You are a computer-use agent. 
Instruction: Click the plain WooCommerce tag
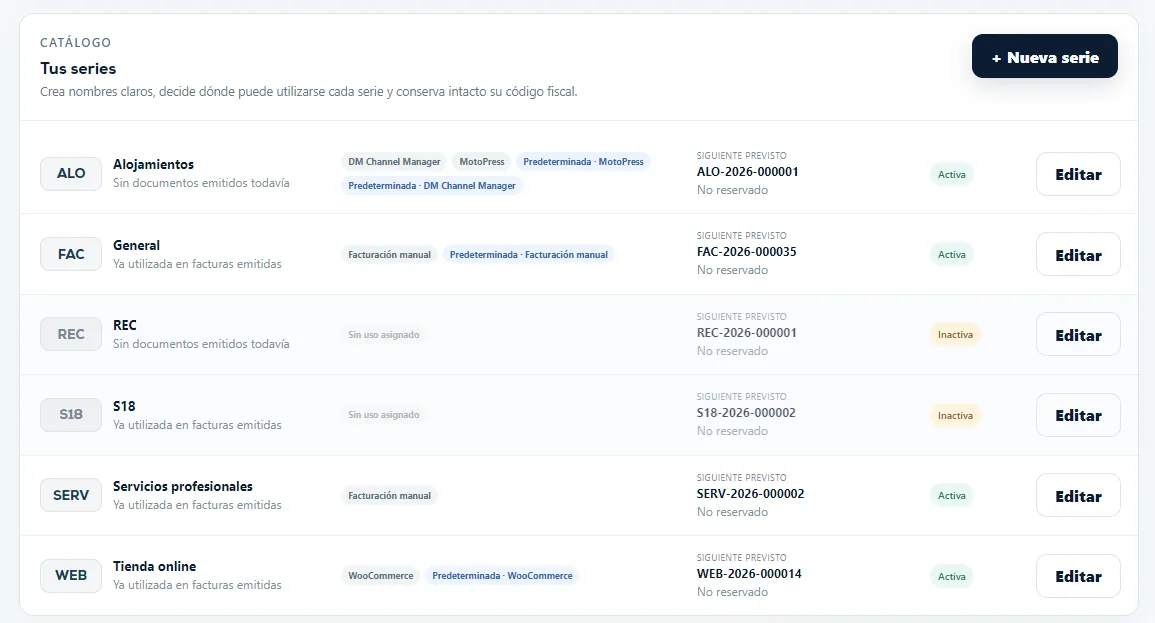pyautogui.click(x=381, y=576)
